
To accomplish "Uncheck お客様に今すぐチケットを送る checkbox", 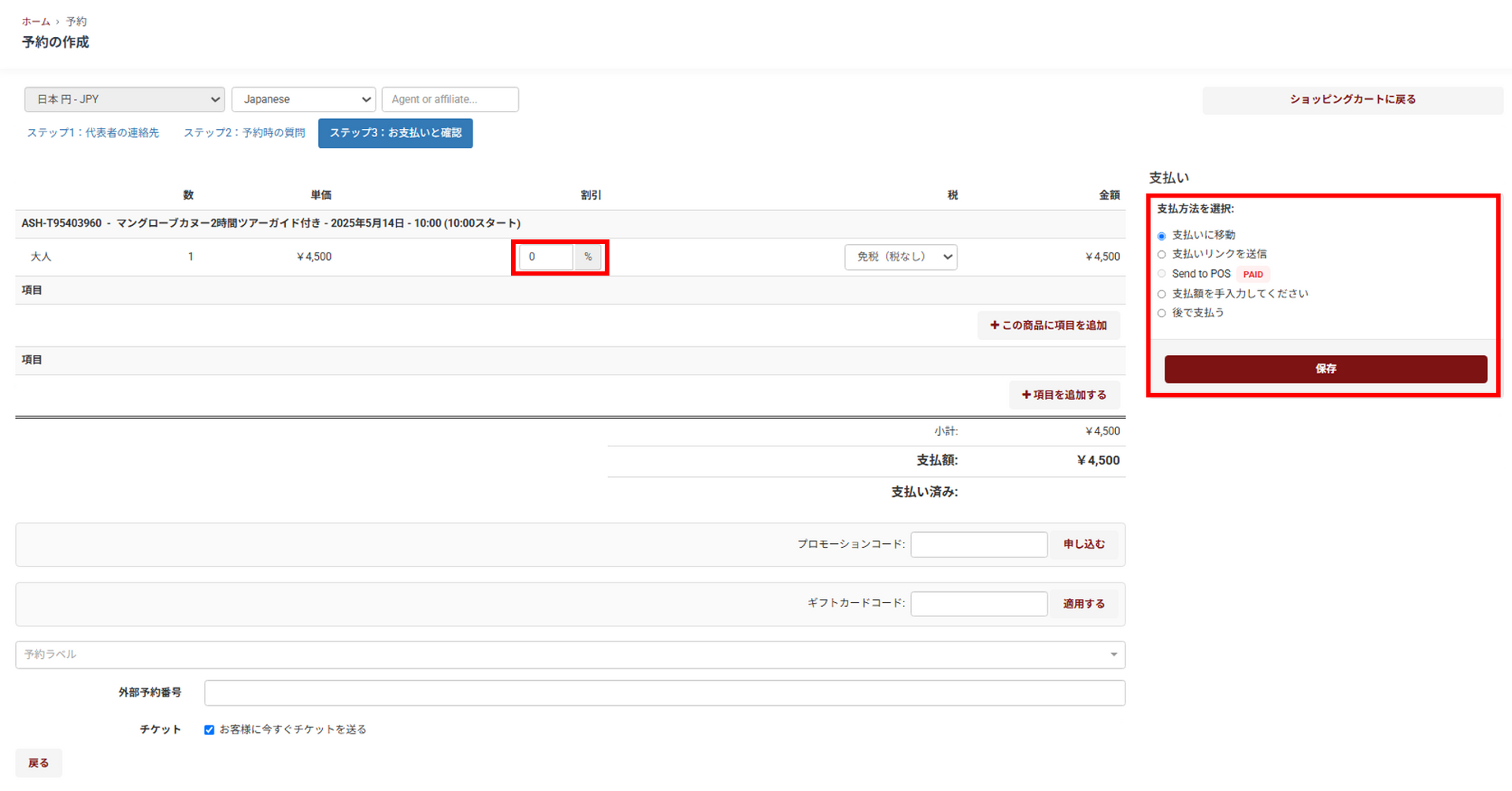I will tap(209, 730).
